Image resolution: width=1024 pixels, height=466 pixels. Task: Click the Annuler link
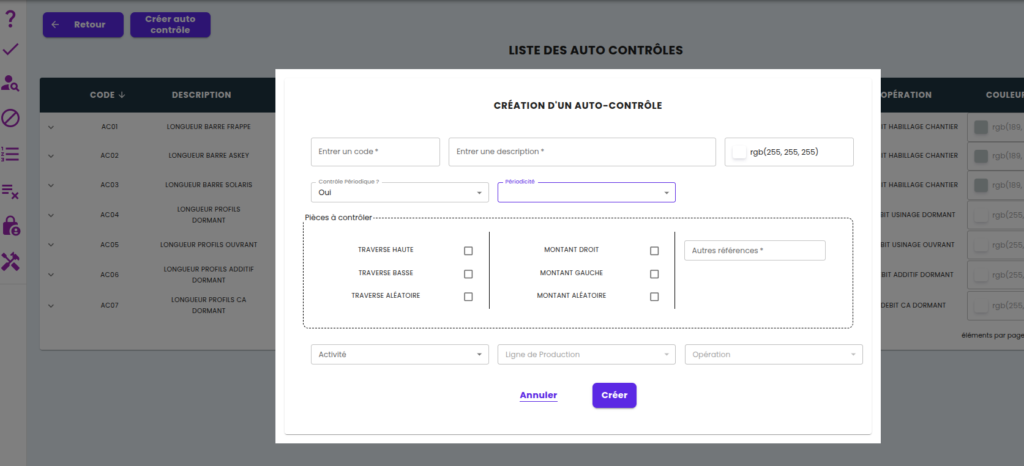pos(538,396)
